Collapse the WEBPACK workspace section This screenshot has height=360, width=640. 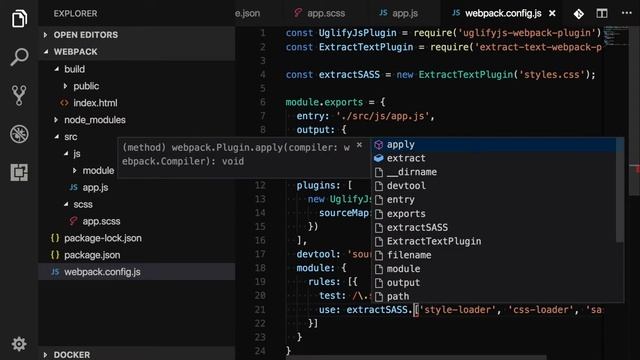pyautogui.click(x=137, y=52)
